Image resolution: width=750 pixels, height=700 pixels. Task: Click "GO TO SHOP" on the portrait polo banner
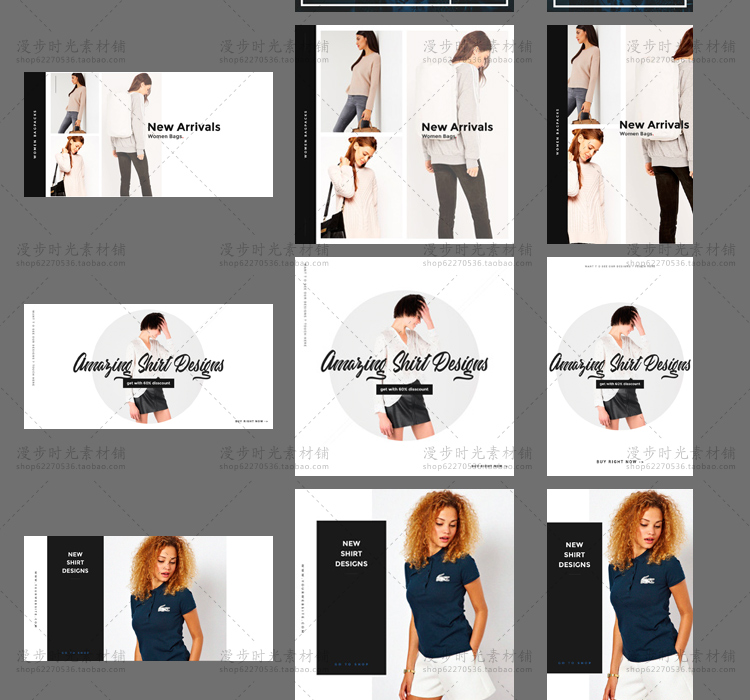(x=573, y=663)
